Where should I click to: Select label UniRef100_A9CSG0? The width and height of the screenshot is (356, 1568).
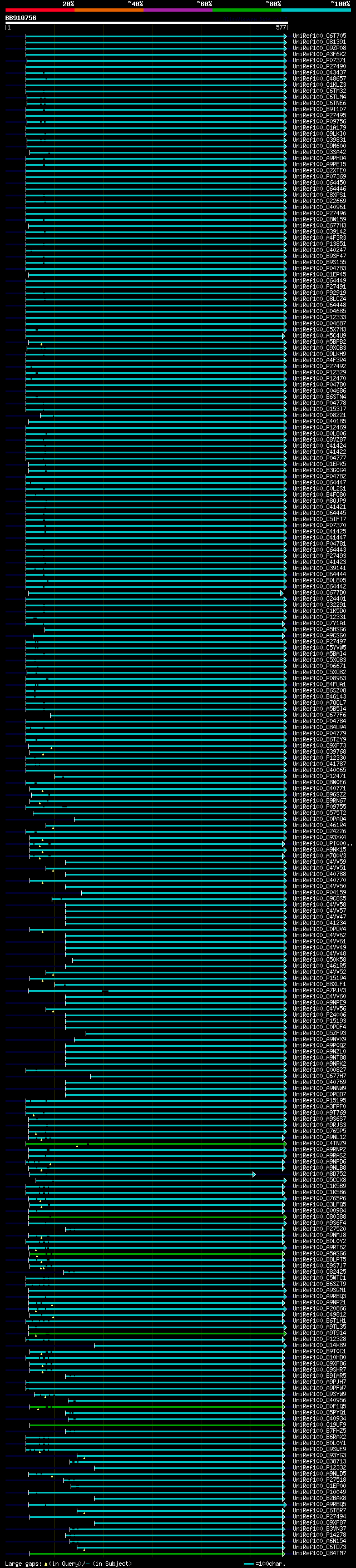coord(319,635)
